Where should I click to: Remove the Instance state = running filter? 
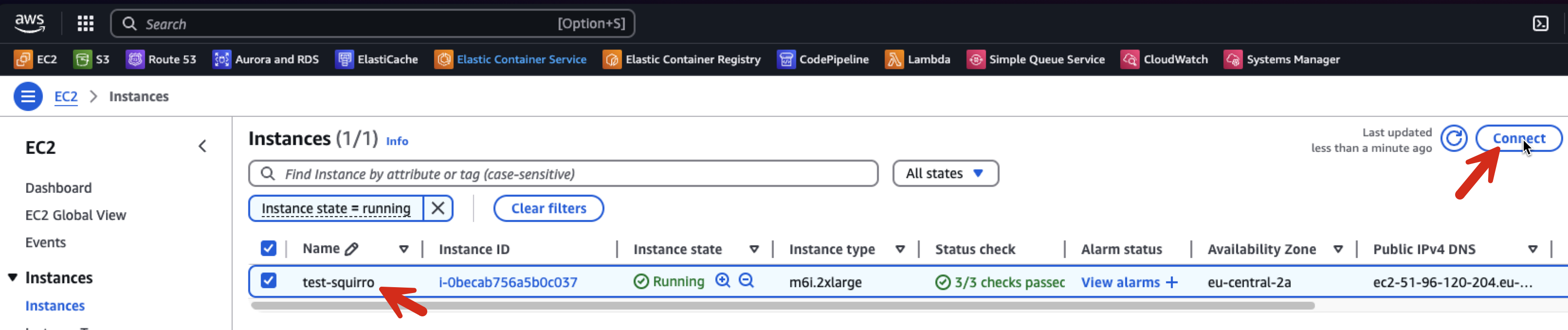438,208
